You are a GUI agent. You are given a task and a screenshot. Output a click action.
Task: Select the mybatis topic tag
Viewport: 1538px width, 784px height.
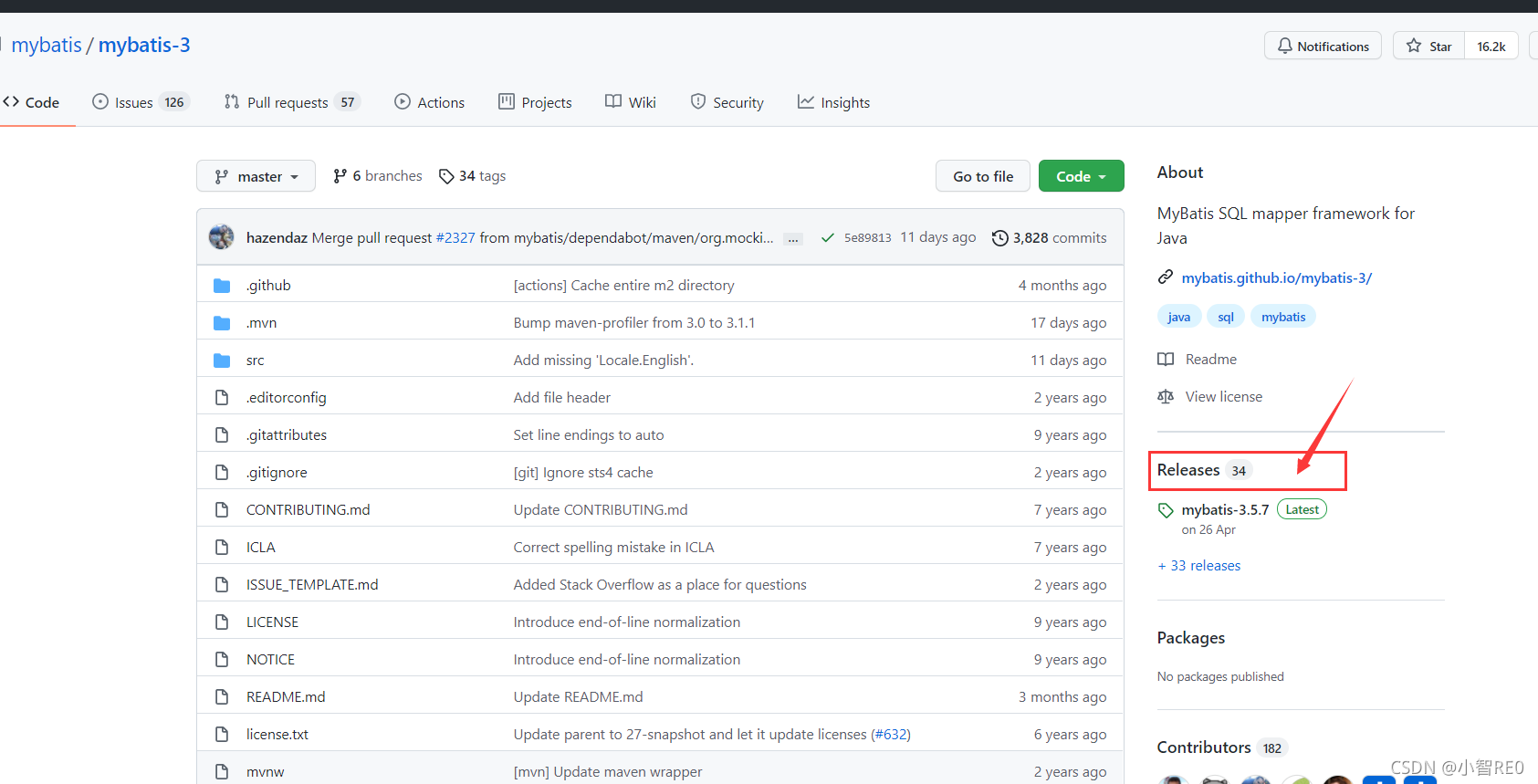(x=1283, y=317)
